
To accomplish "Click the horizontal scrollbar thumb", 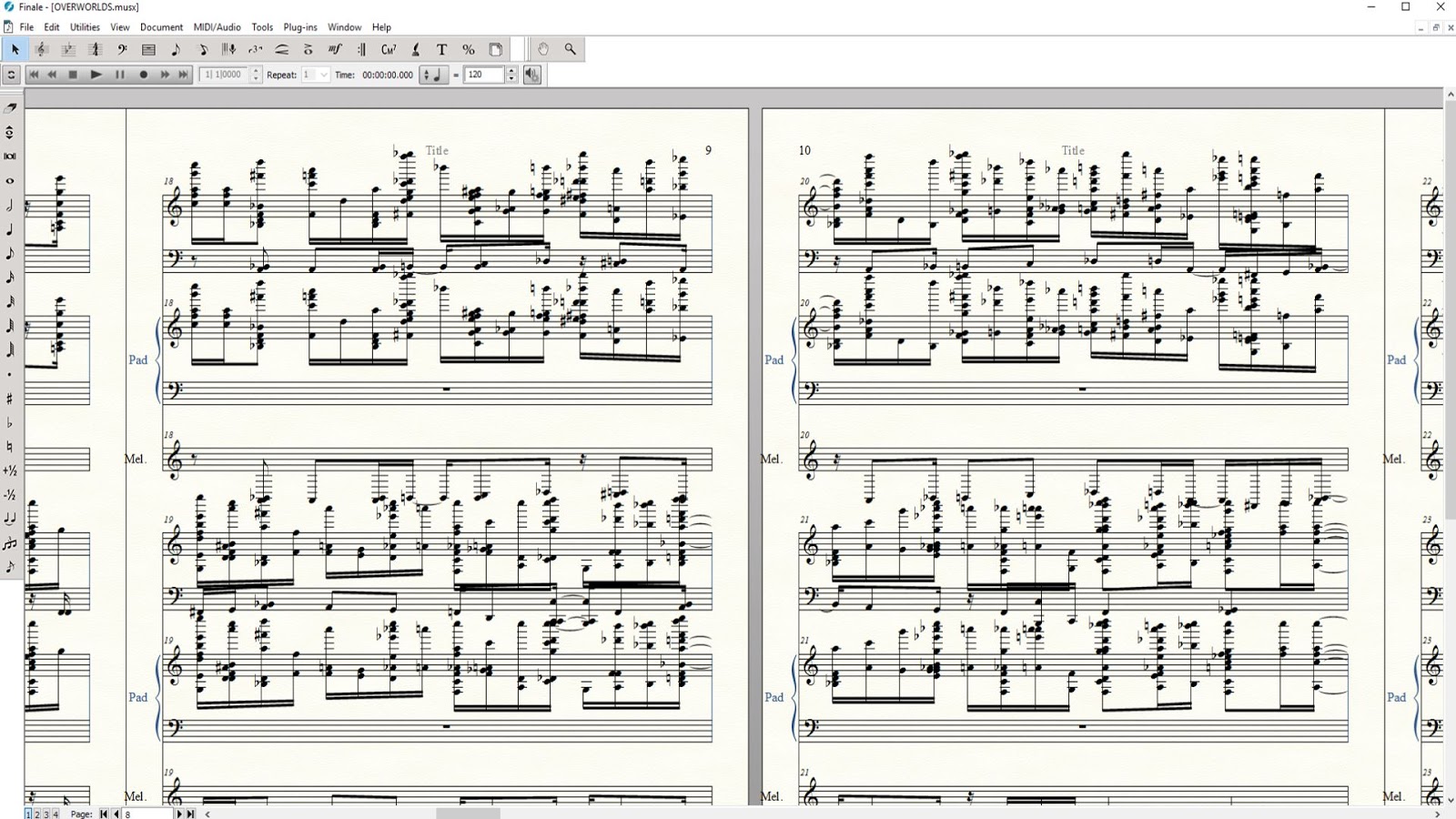I will coord(469,814).
